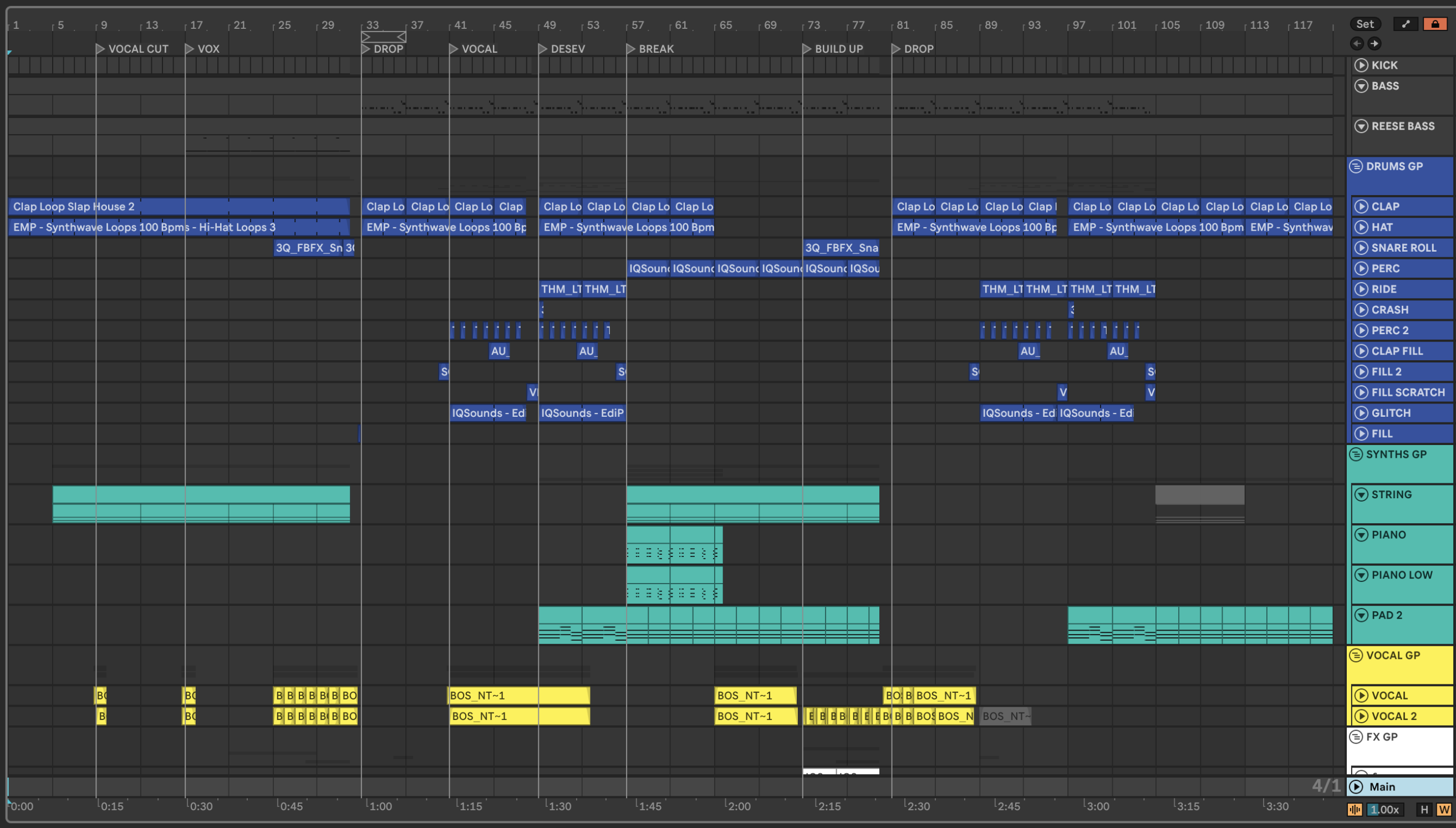Click the play icon on the CRASH track
This screenshot has width=1456, height=828.
1361,309
